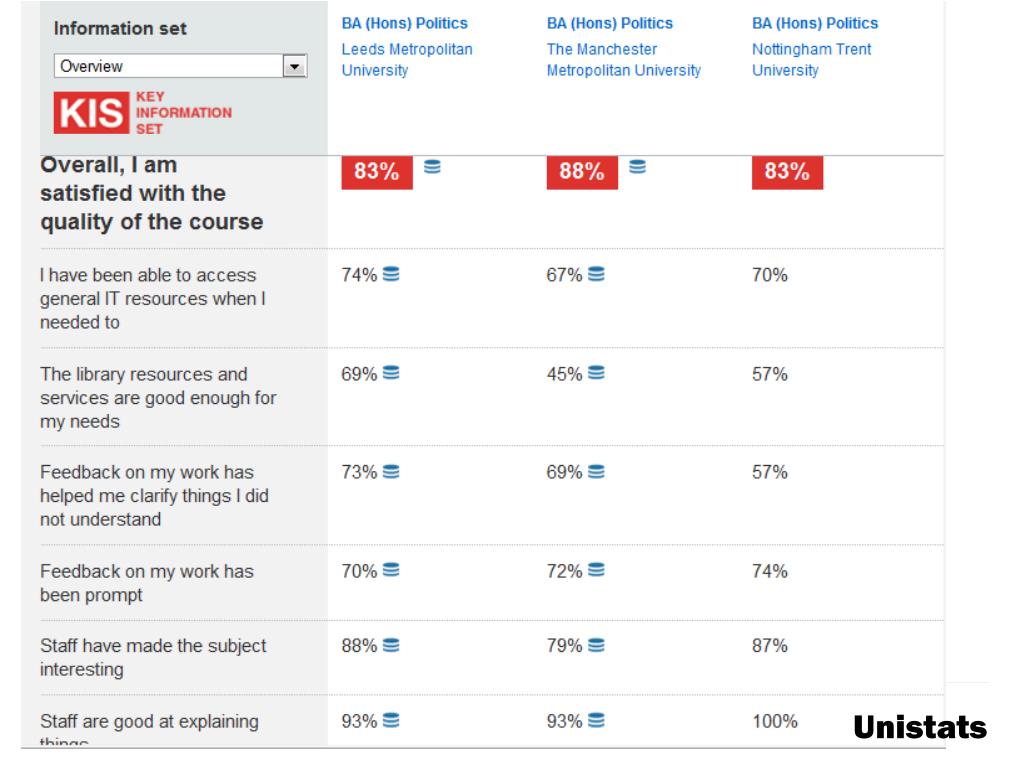The width and height of the screenshot is (1024, 768).
Task: Click data icon next to Manchester 93% explaining
Action: (596, 720)
